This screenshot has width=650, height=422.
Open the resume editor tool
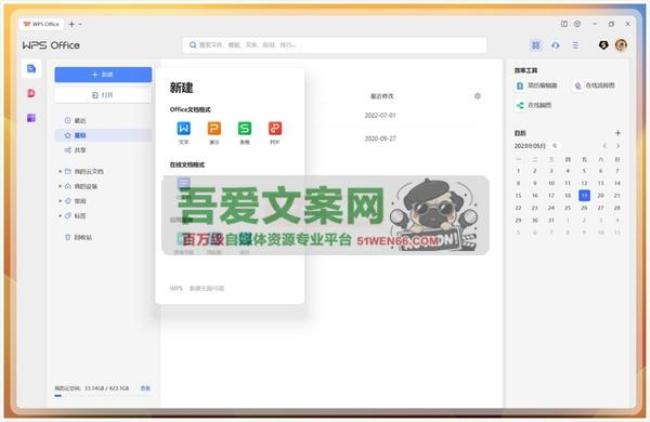(536, 85)
